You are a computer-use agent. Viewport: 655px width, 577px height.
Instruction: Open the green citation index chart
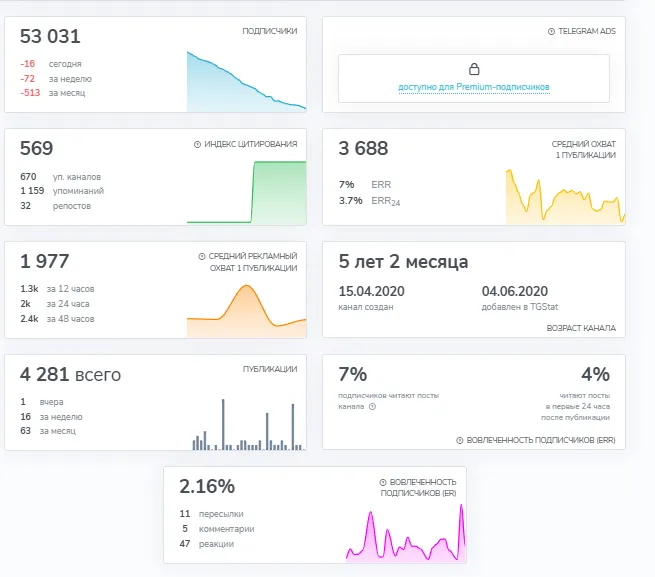(246, 192)
